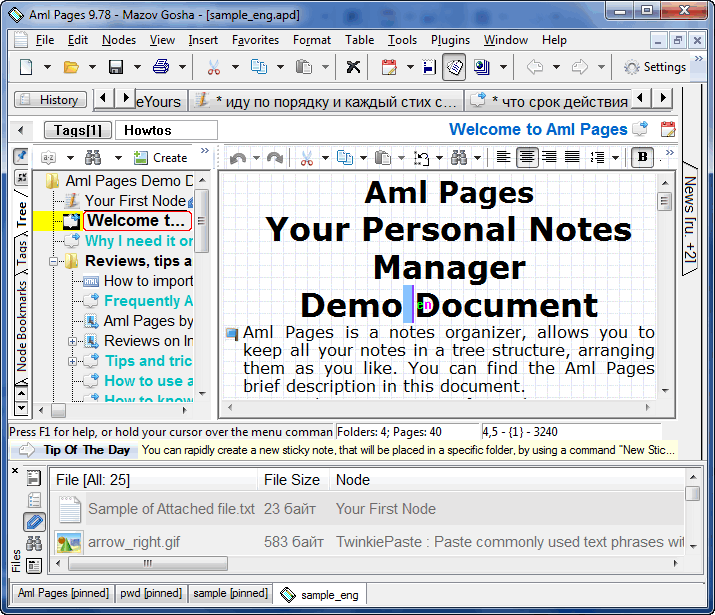Click the navigate Back arrow icon
The image size is (715, 615).
(535, 67)
